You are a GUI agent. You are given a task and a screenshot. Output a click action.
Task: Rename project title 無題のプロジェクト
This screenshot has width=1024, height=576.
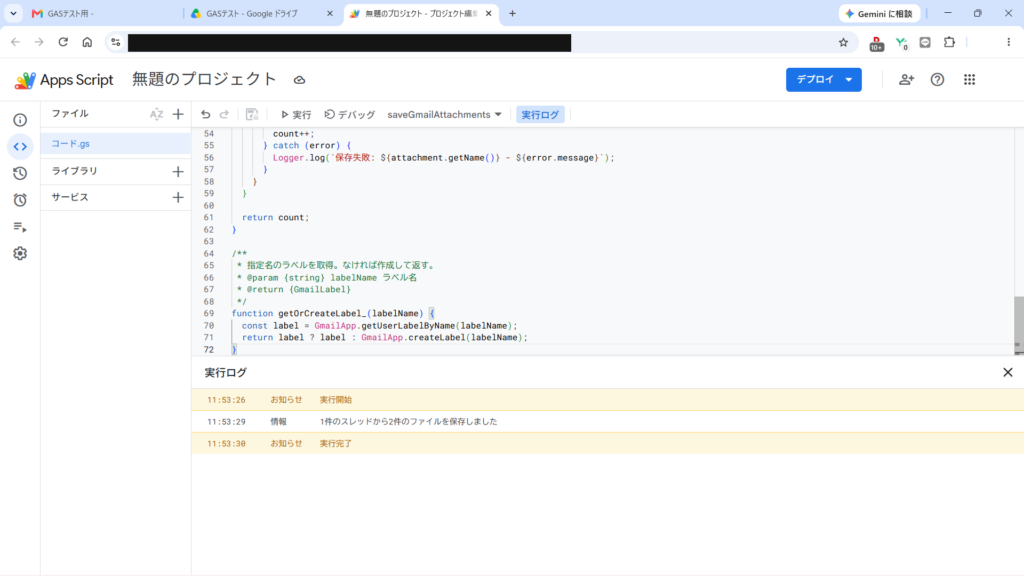(x=204, y=80)
